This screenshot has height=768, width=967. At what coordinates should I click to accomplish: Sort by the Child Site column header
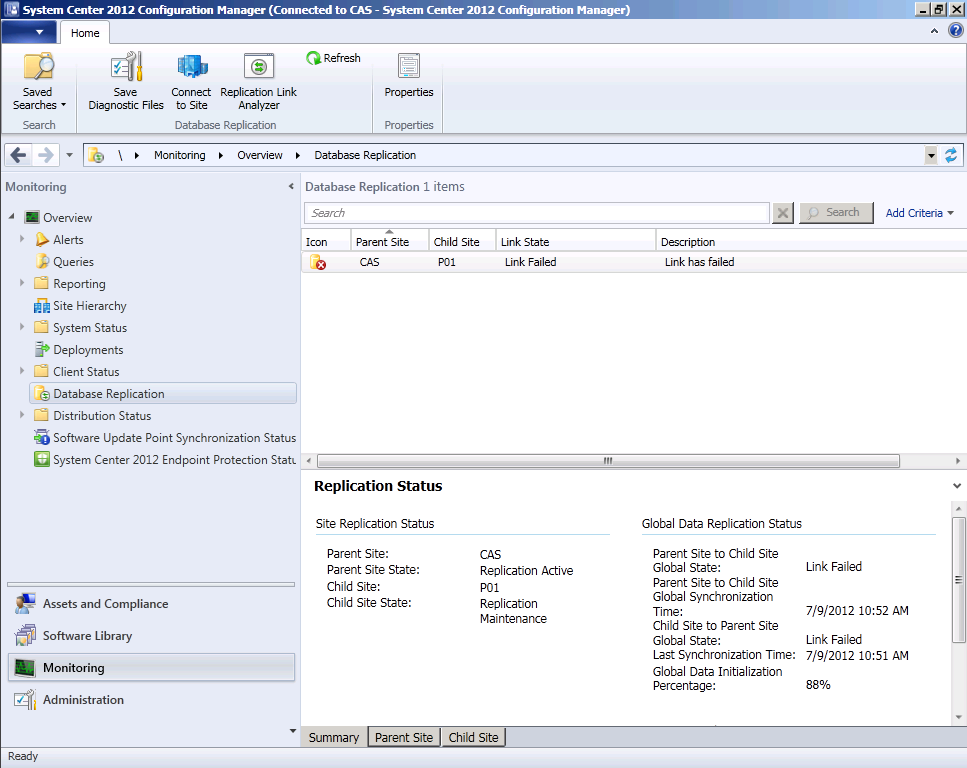[463, 242]
